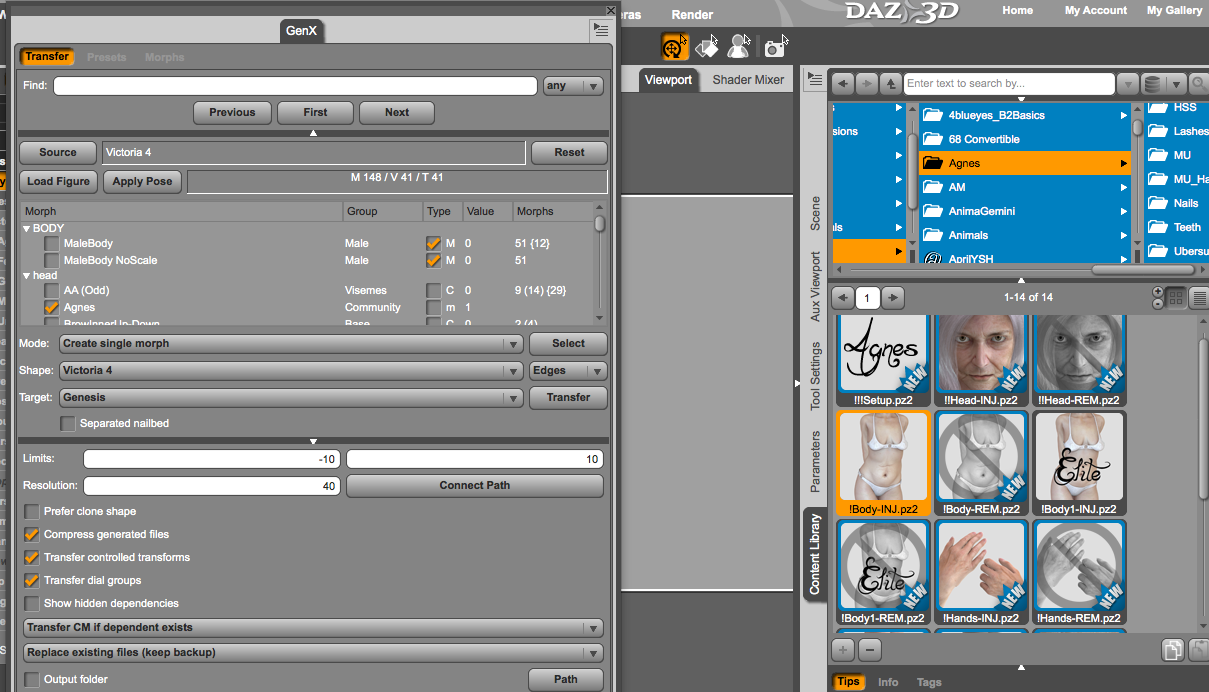Viewport: 1209px width, 692px height.
Task: Open 'Replace existing files (keep backup)' dropdown
Action: click(x=314, y=652)
